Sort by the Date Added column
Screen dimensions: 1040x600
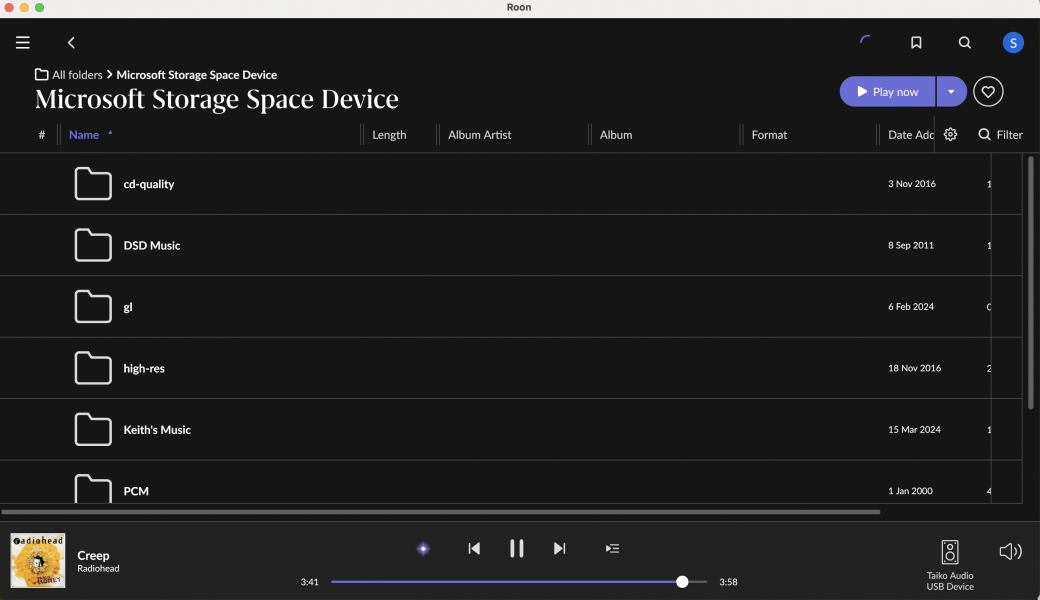(x=910, y=135)
